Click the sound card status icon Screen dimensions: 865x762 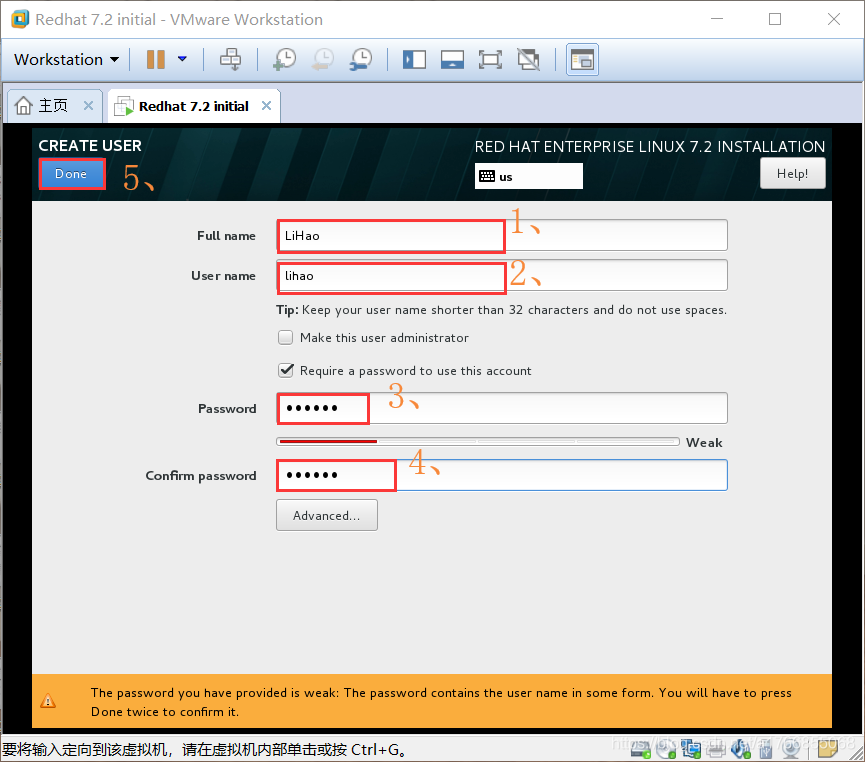pos(740,748)
